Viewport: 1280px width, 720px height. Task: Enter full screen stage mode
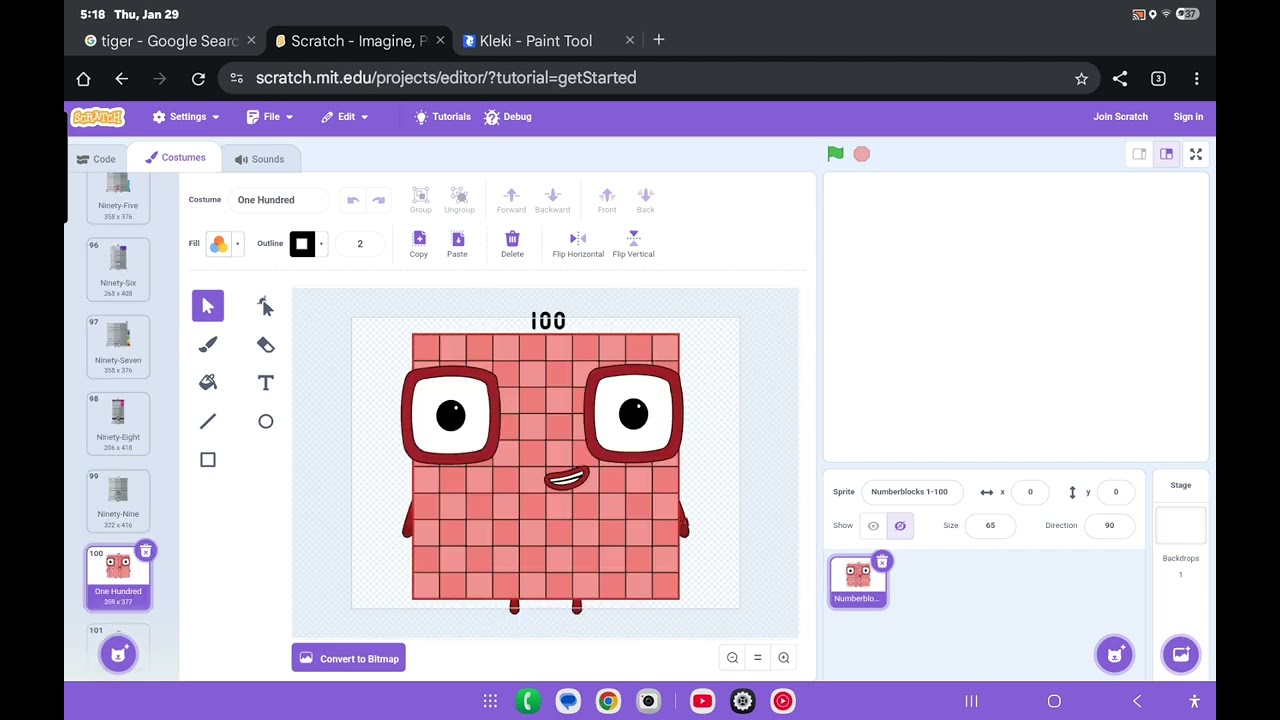1196,154
